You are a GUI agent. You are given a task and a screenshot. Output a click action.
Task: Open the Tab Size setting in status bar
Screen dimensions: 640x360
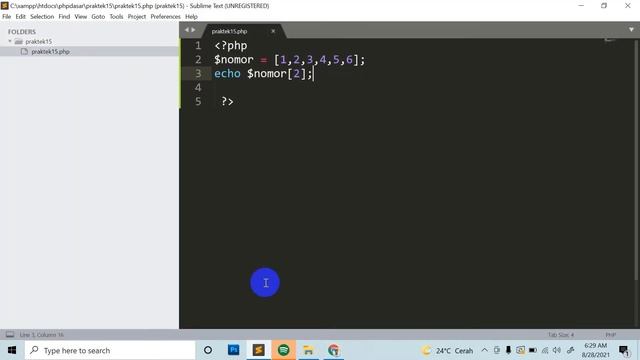pyautogui.click(x=560, y=335)
